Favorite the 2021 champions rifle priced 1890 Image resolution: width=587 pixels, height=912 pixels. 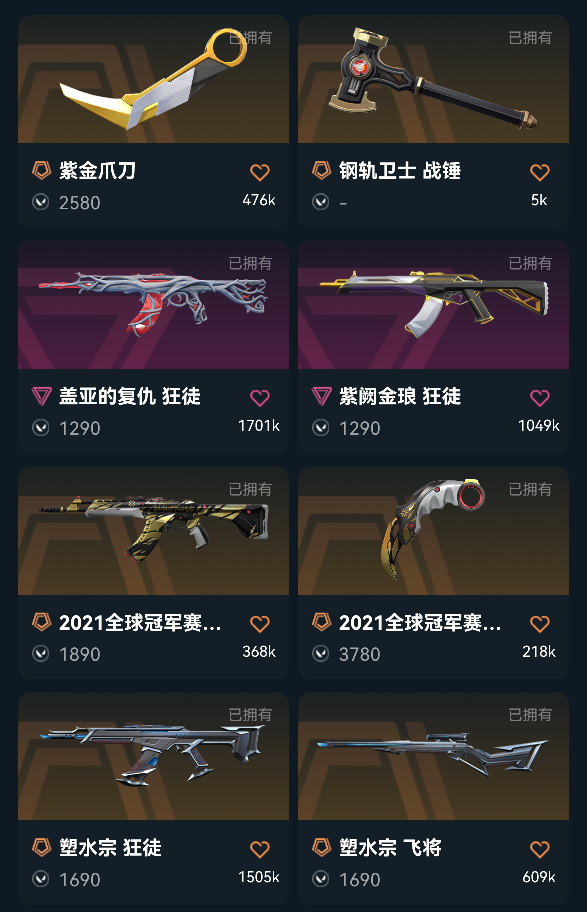259,624
